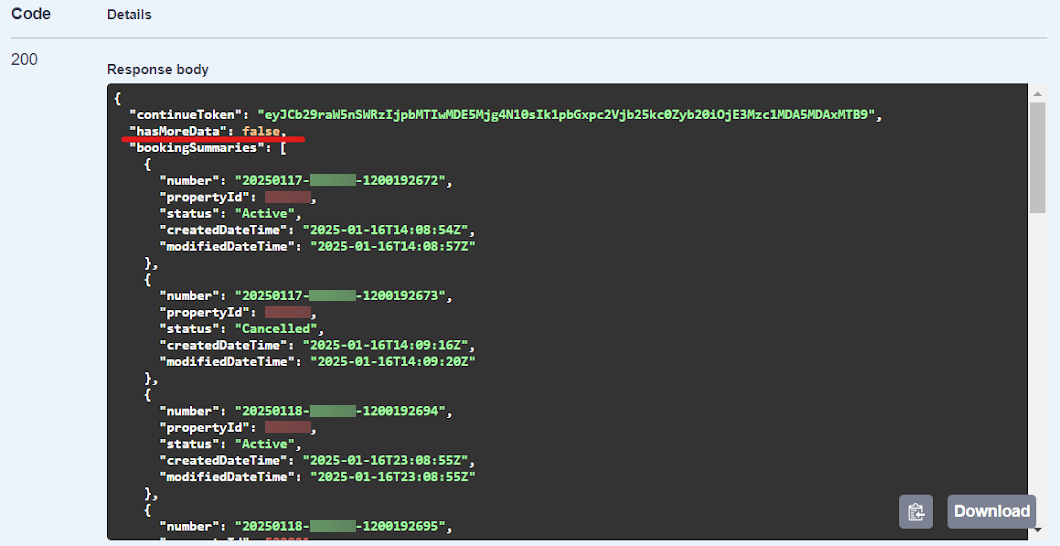Copy response body to clipboard icon
This screenshot has height=546, width=1060.
tap(916, 512)
